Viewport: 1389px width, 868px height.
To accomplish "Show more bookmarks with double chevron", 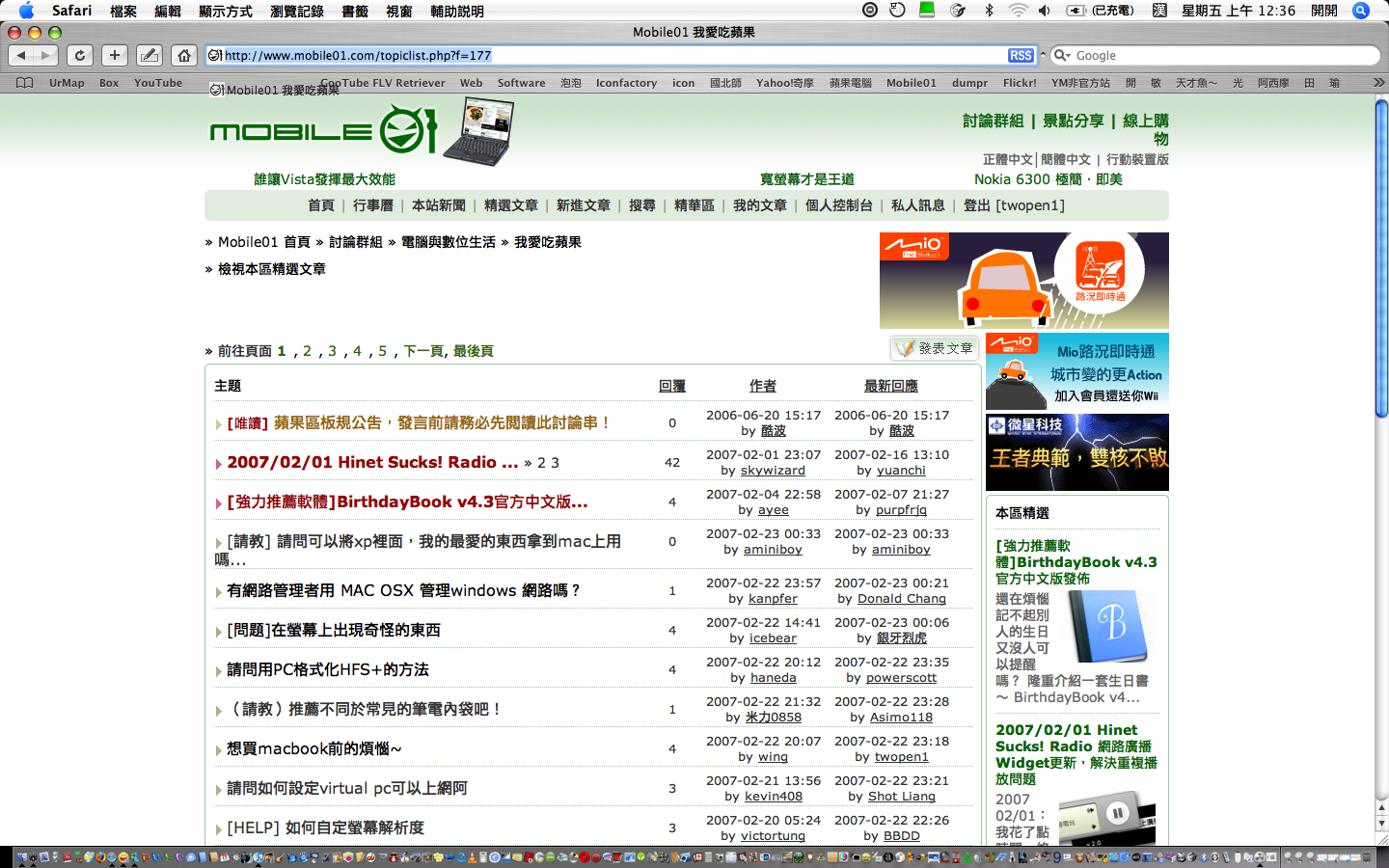I will [1378, 83].
